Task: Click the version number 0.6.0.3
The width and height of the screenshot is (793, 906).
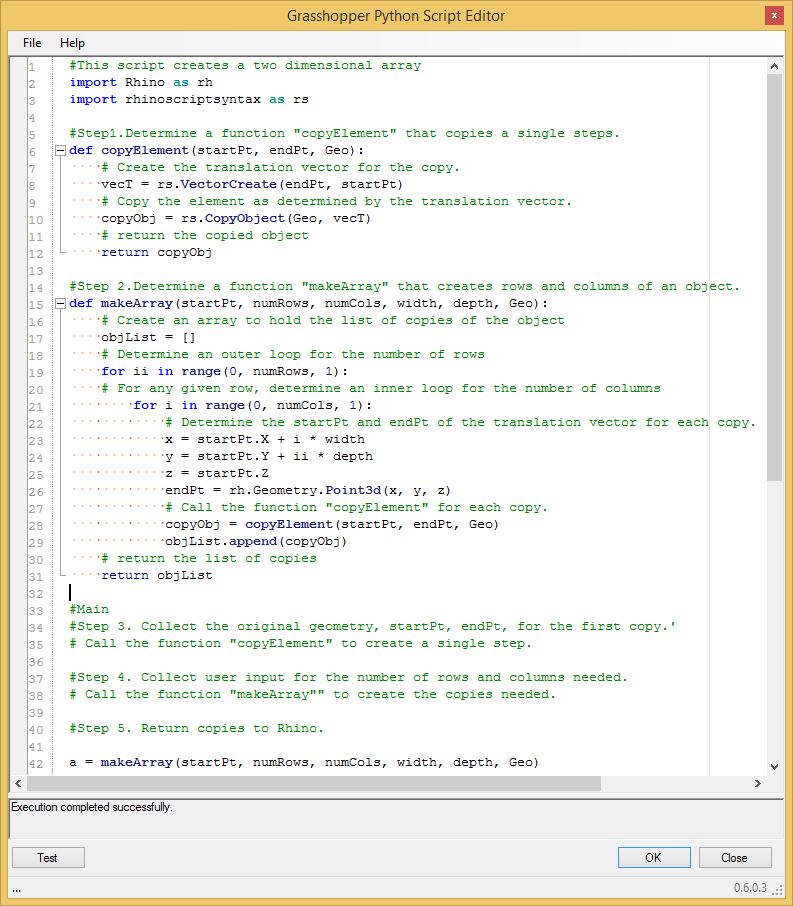Action: click(x=750, y=888)
